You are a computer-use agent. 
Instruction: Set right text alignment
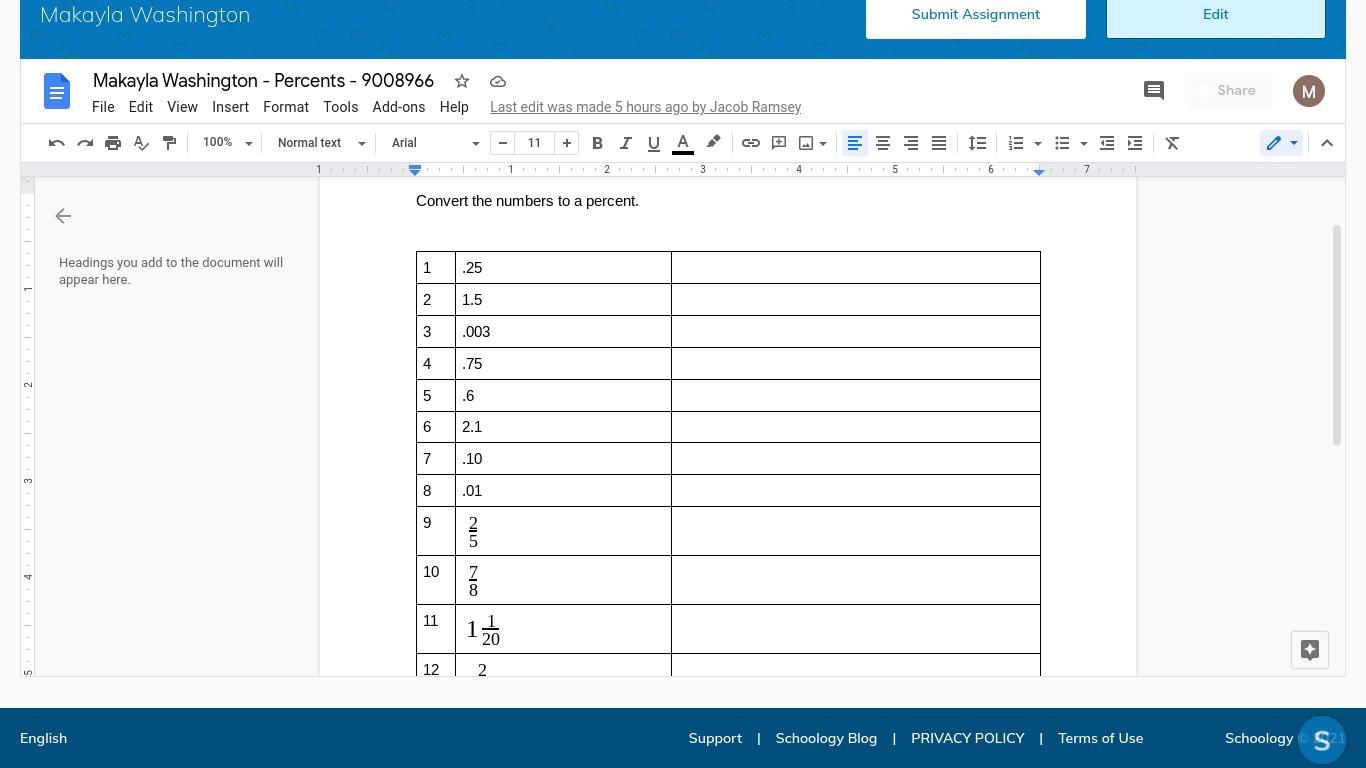click(x=911, y=143)
